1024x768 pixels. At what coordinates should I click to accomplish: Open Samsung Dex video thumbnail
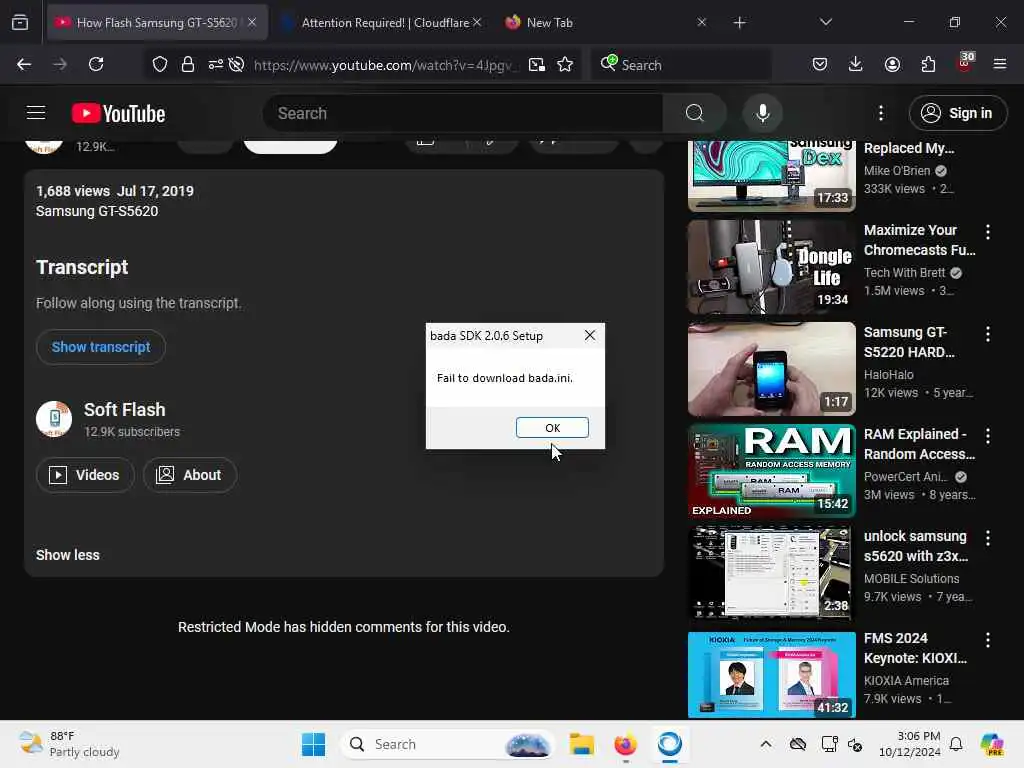[x=771, y=176]
